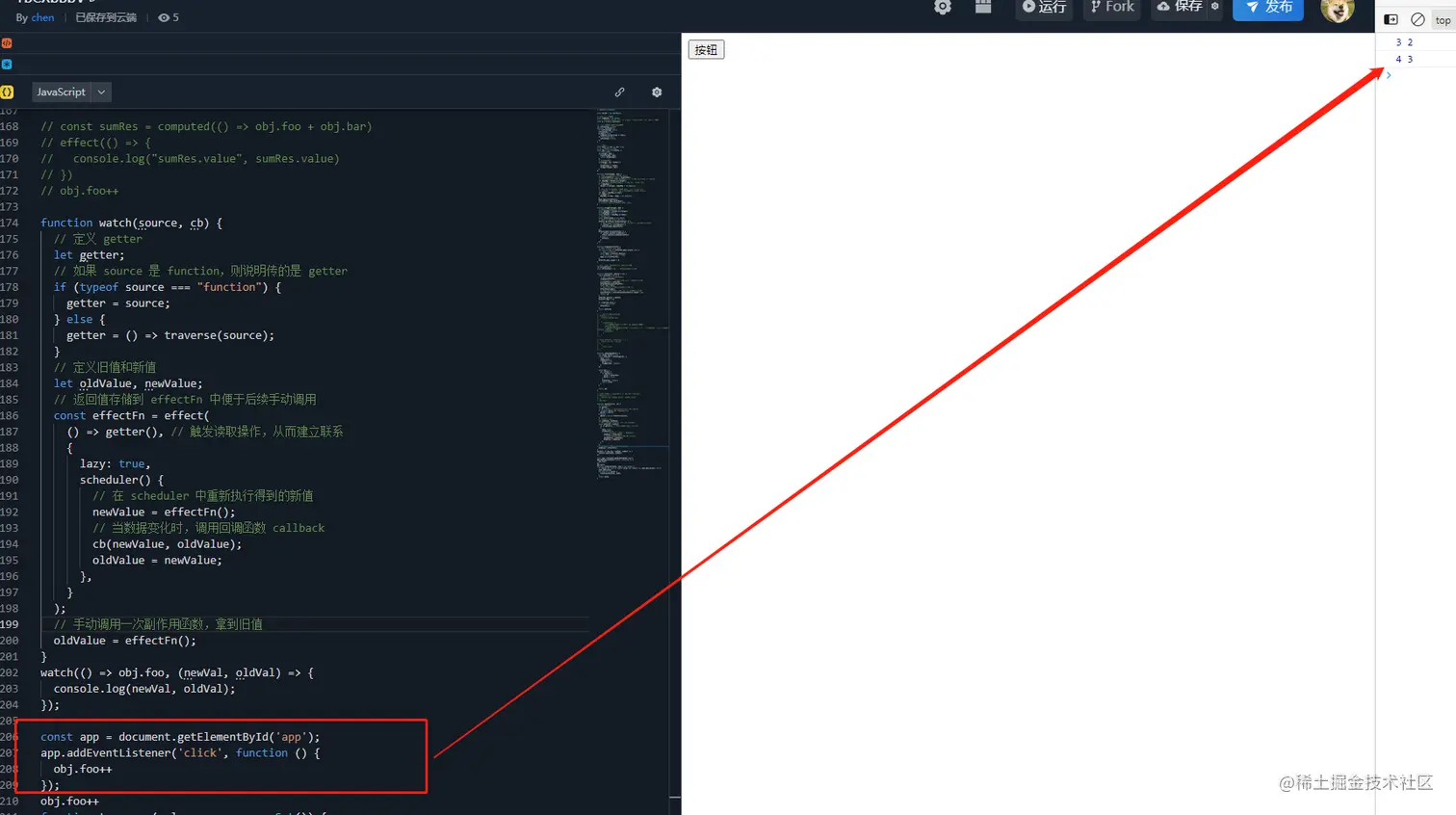This screenshot has height=815, width=1456.
Task: Click the console prompt arrow input
Action: click(x=1389, y=75)
